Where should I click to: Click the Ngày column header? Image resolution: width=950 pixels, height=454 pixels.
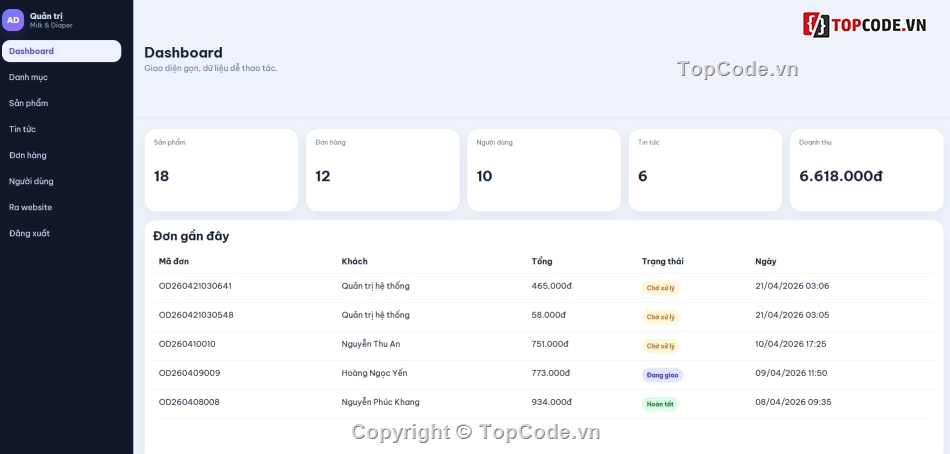tap(766, 261)
